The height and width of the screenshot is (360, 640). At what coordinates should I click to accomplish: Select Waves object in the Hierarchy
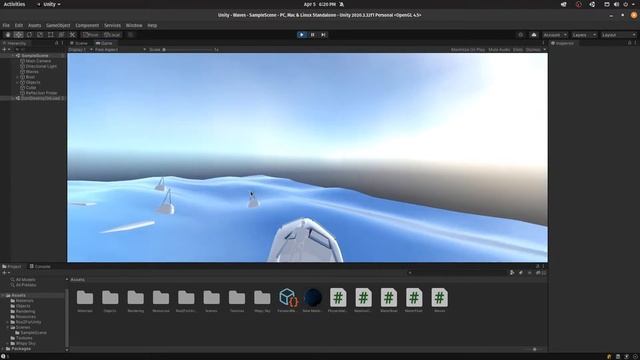pos(32,71)
